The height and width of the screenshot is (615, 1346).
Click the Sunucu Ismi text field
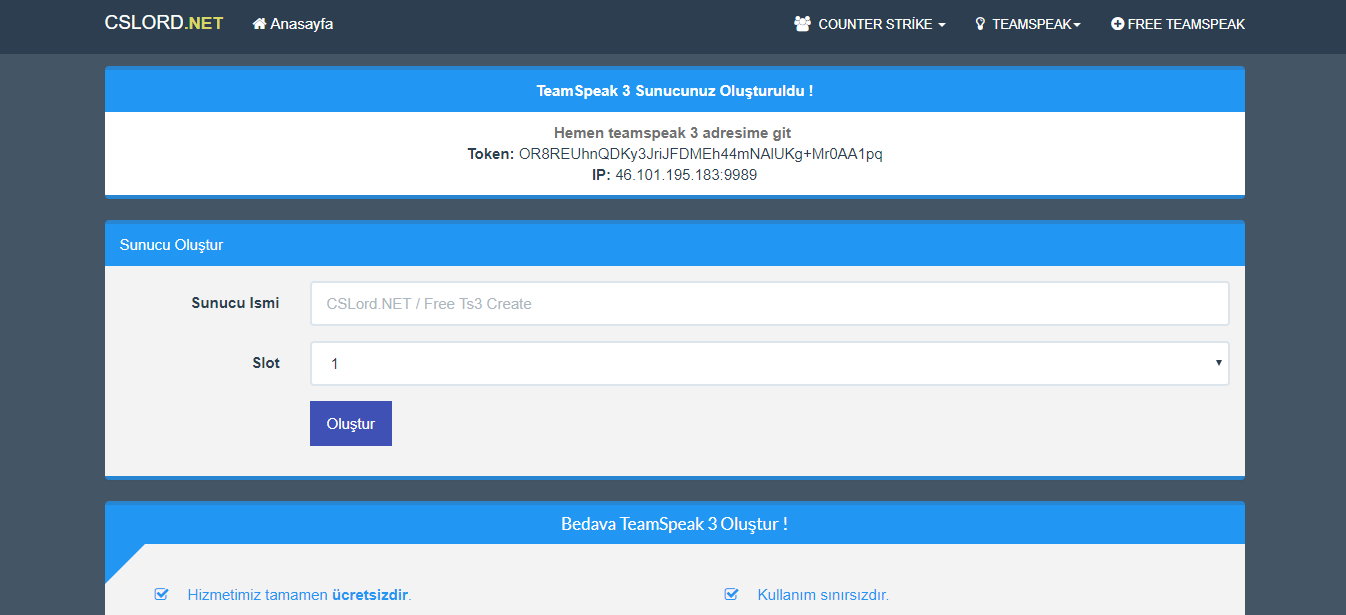tap(769, 303)
